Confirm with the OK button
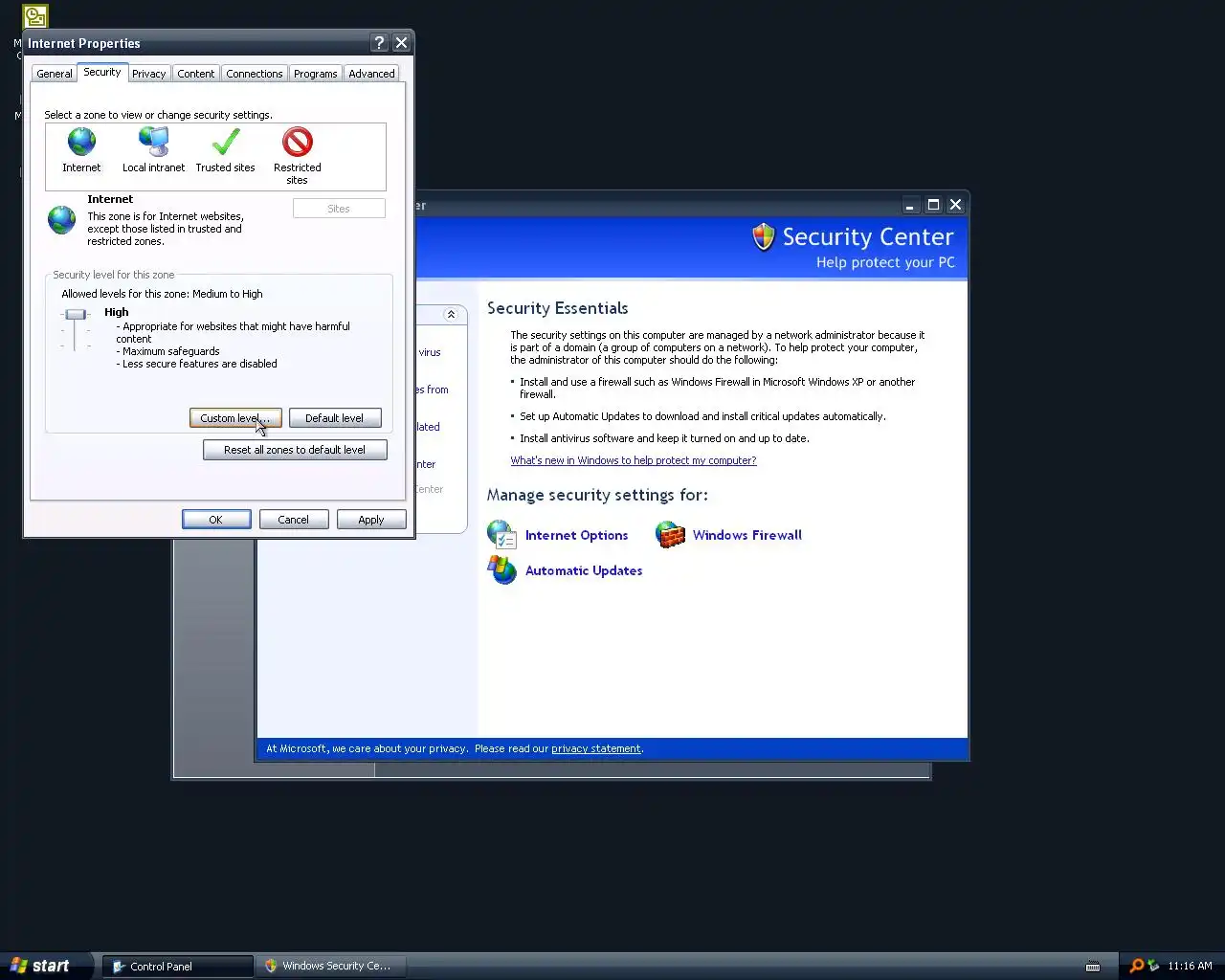1225x980 pixels. tap(216, 520)
